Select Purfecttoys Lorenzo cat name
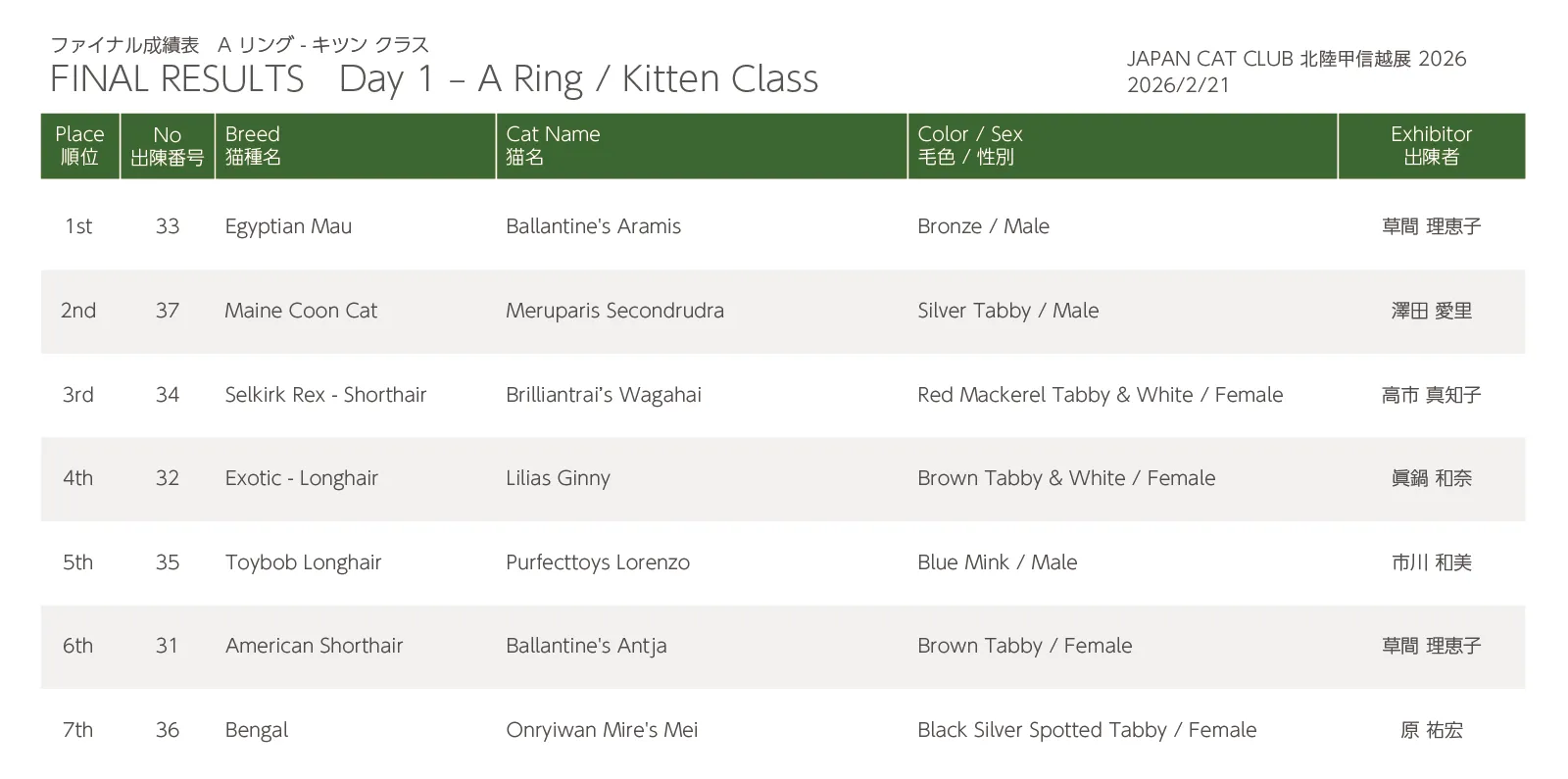 [598, 562]
